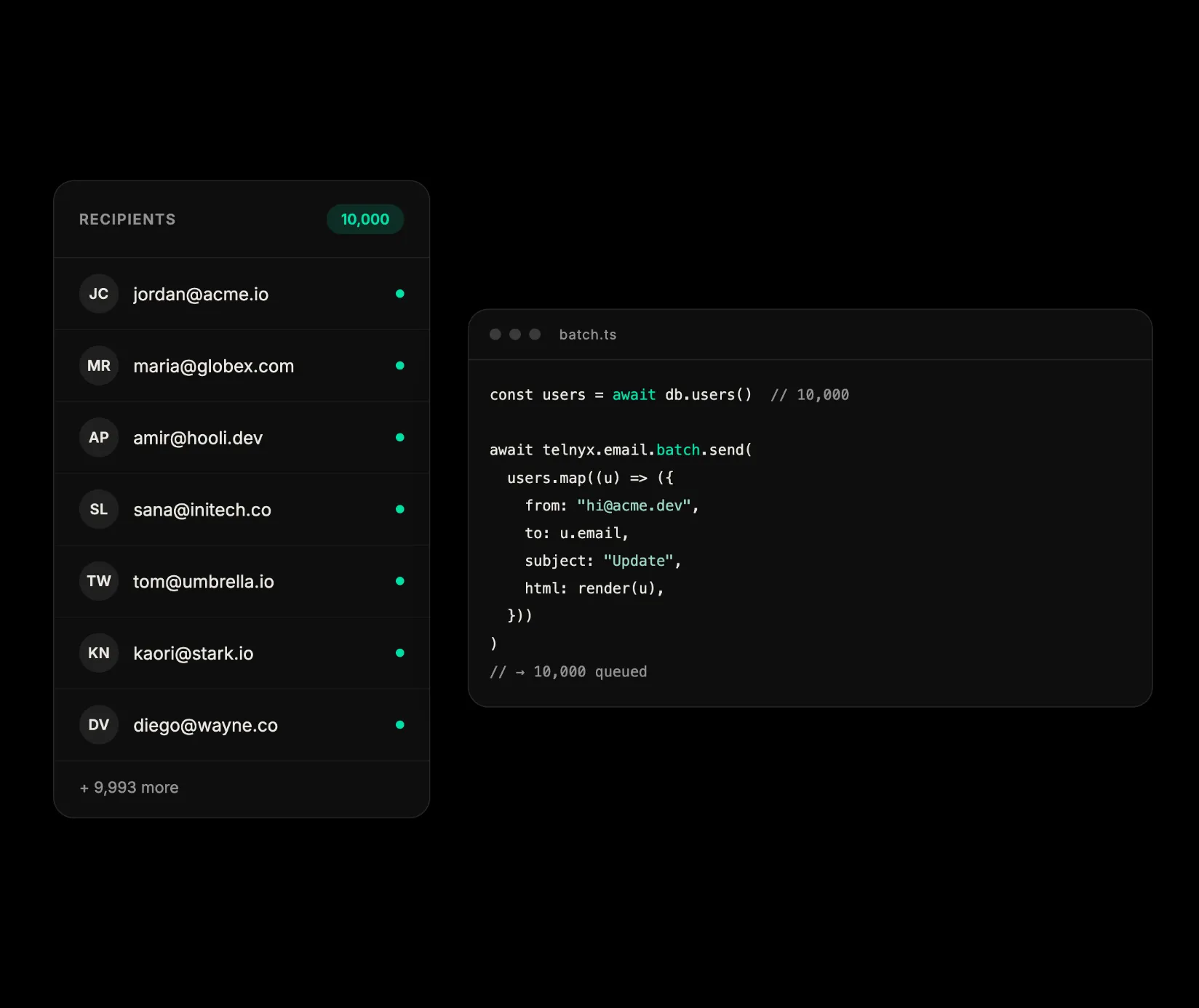This screenshot has height=1008, width=1199.
Task: Click the AP avatar for amir@hooli.dev
Action: click(x=99, y=438)
